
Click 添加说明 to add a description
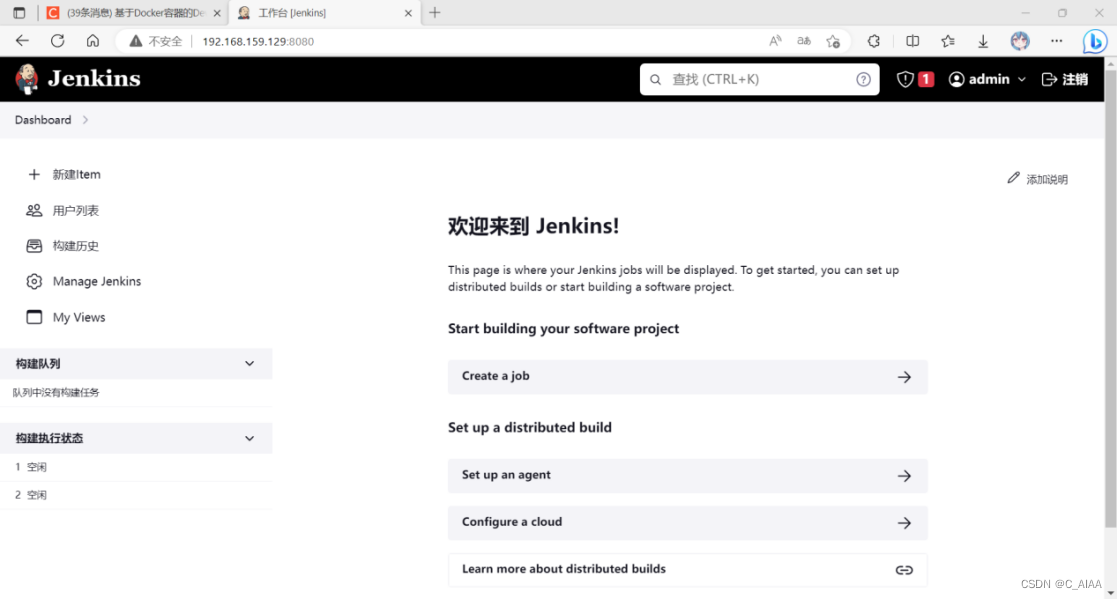[x=1046, y=179]
